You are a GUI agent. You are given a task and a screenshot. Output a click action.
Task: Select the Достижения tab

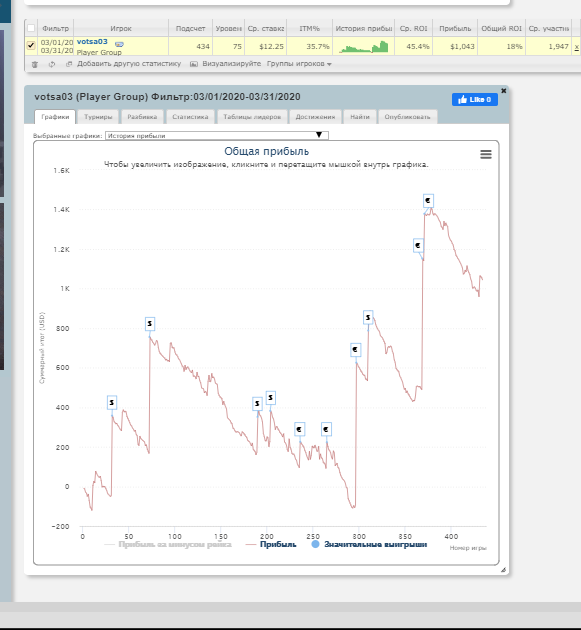point(315,117)
